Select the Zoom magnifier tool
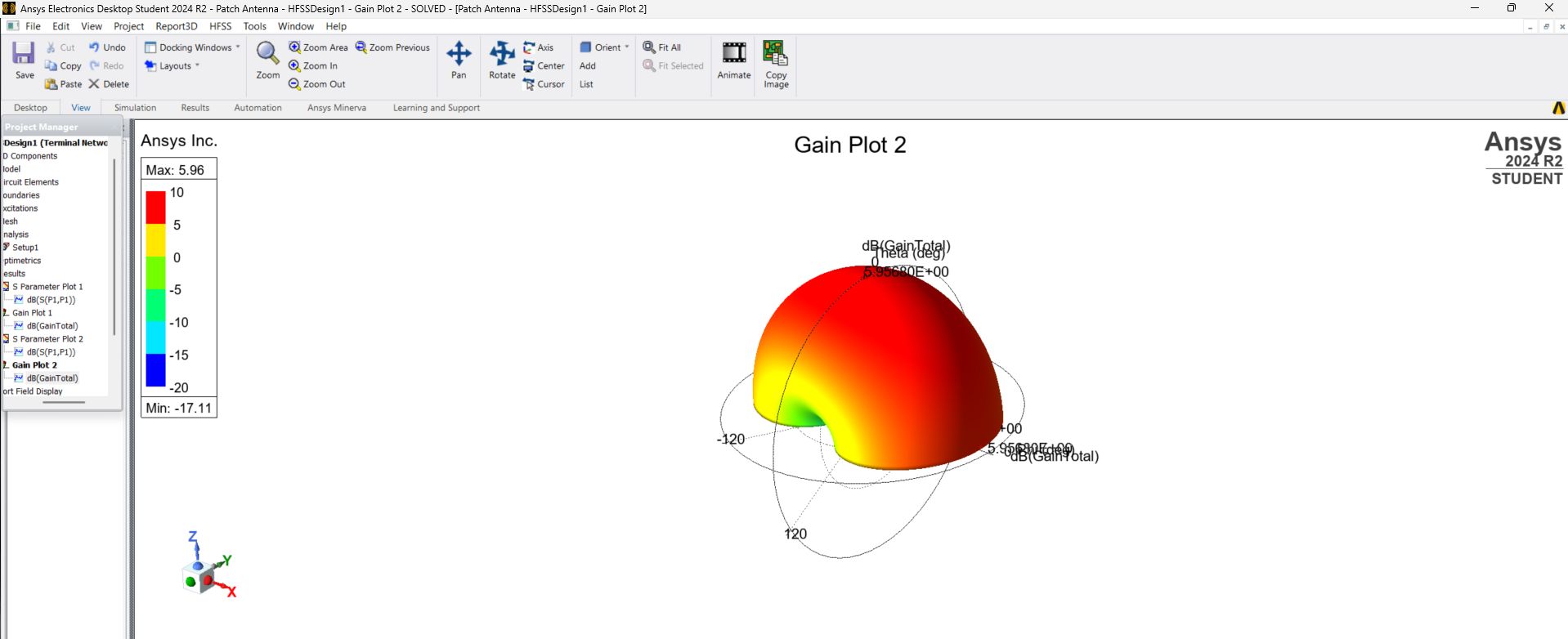The image size is (1568, 639). coord(267,60)
